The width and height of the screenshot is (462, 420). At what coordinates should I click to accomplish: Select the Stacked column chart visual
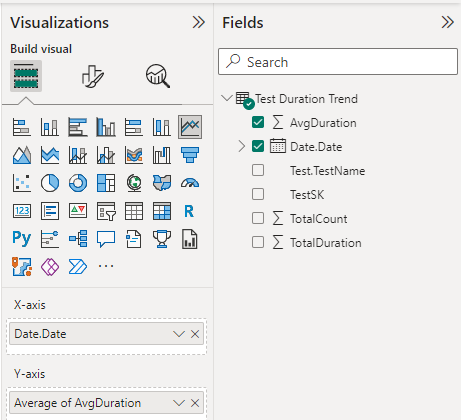point(50,127)
